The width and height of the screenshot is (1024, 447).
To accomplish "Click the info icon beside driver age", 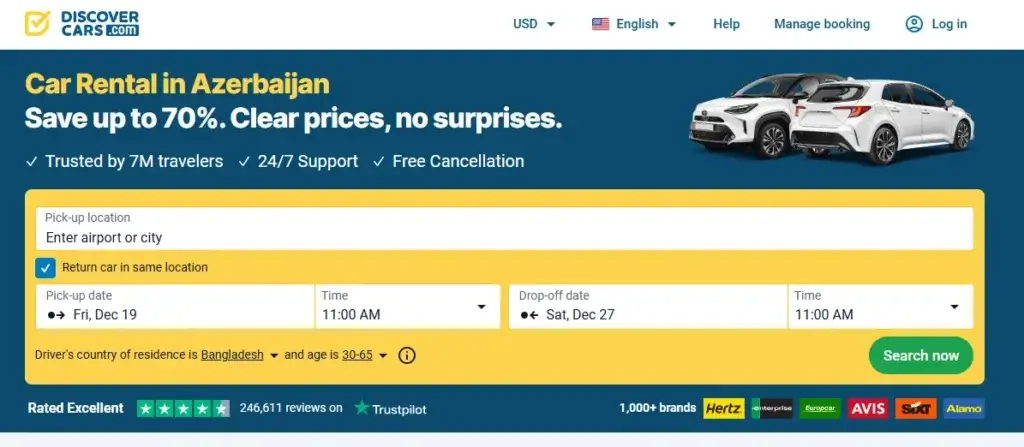I will (407, 355).
